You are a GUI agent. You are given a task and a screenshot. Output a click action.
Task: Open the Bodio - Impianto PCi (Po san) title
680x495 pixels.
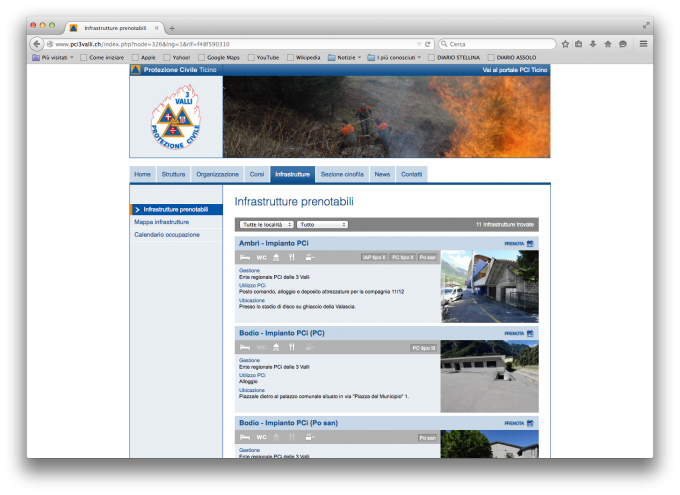[288, 423]
